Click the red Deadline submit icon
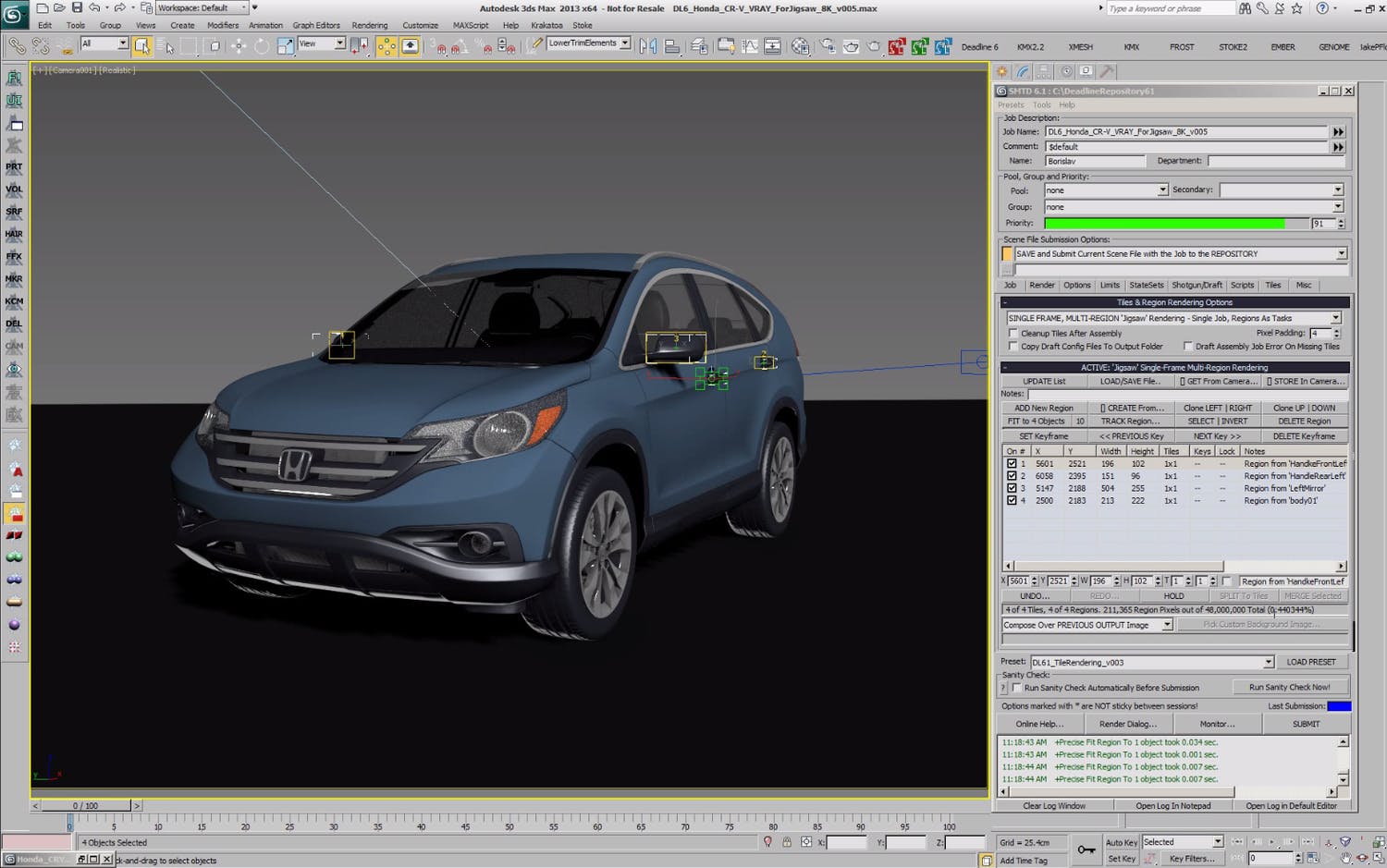 [x=896, y=46]
